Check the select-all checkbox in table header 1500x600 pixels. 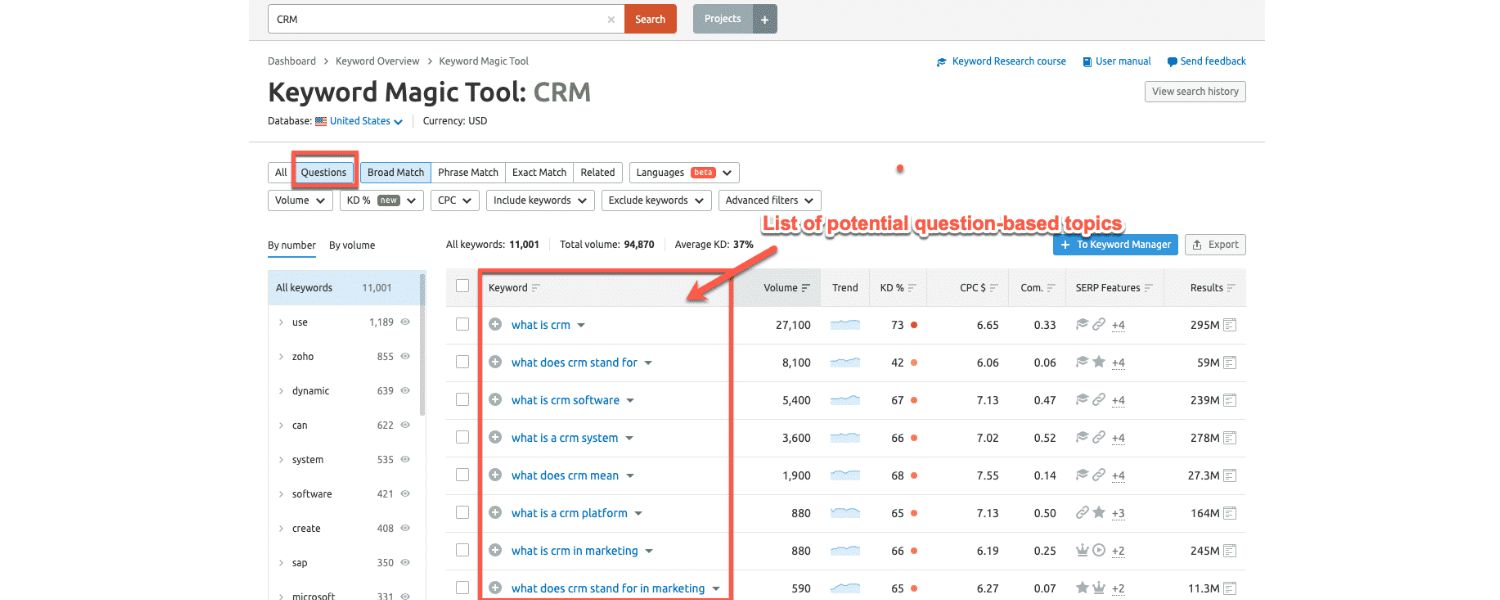pyautogui.click(x=462, y=286)
